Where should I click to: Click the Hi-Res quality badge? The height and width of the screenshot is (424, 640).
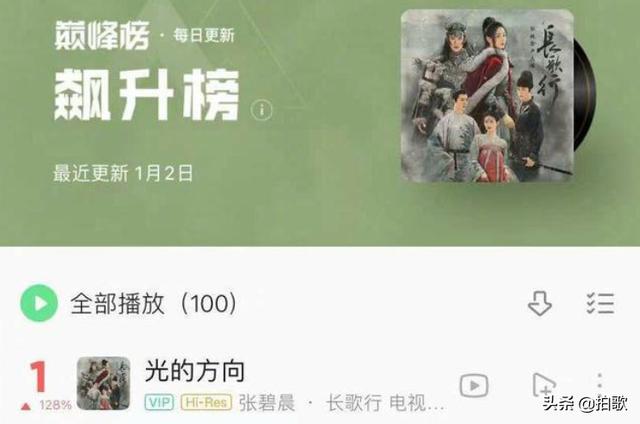click(207, 403)
